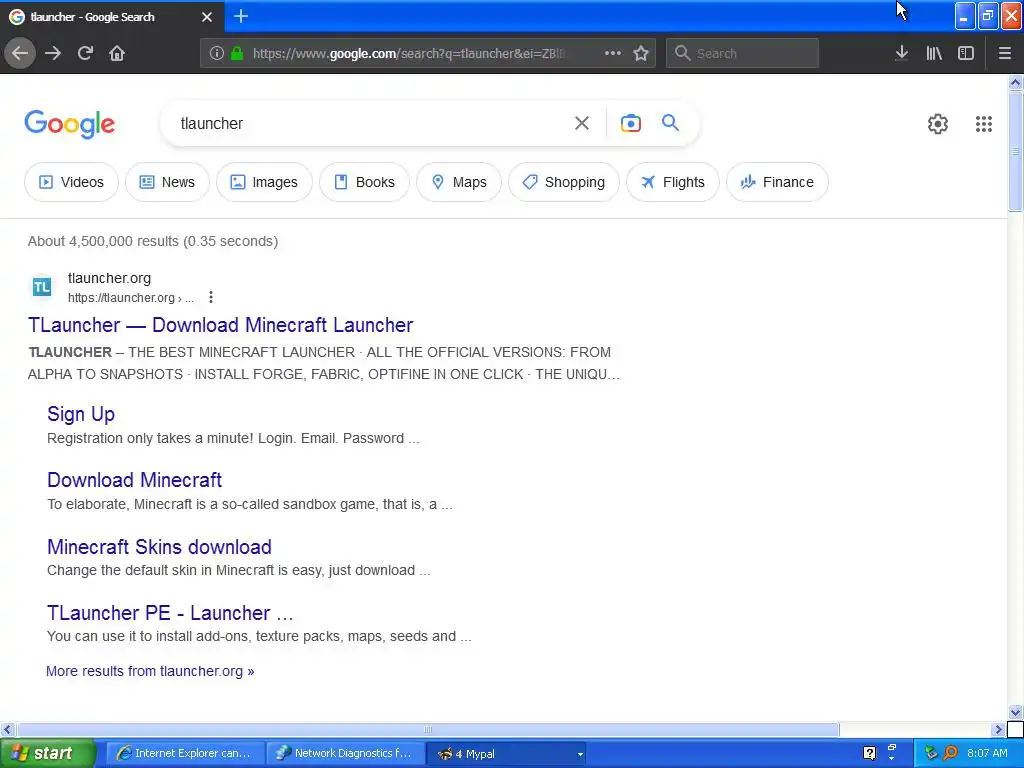Image resolution: width=1024 pixels, height=768 pixels.
Task: Switch to Books results
Action: point(364,182)
